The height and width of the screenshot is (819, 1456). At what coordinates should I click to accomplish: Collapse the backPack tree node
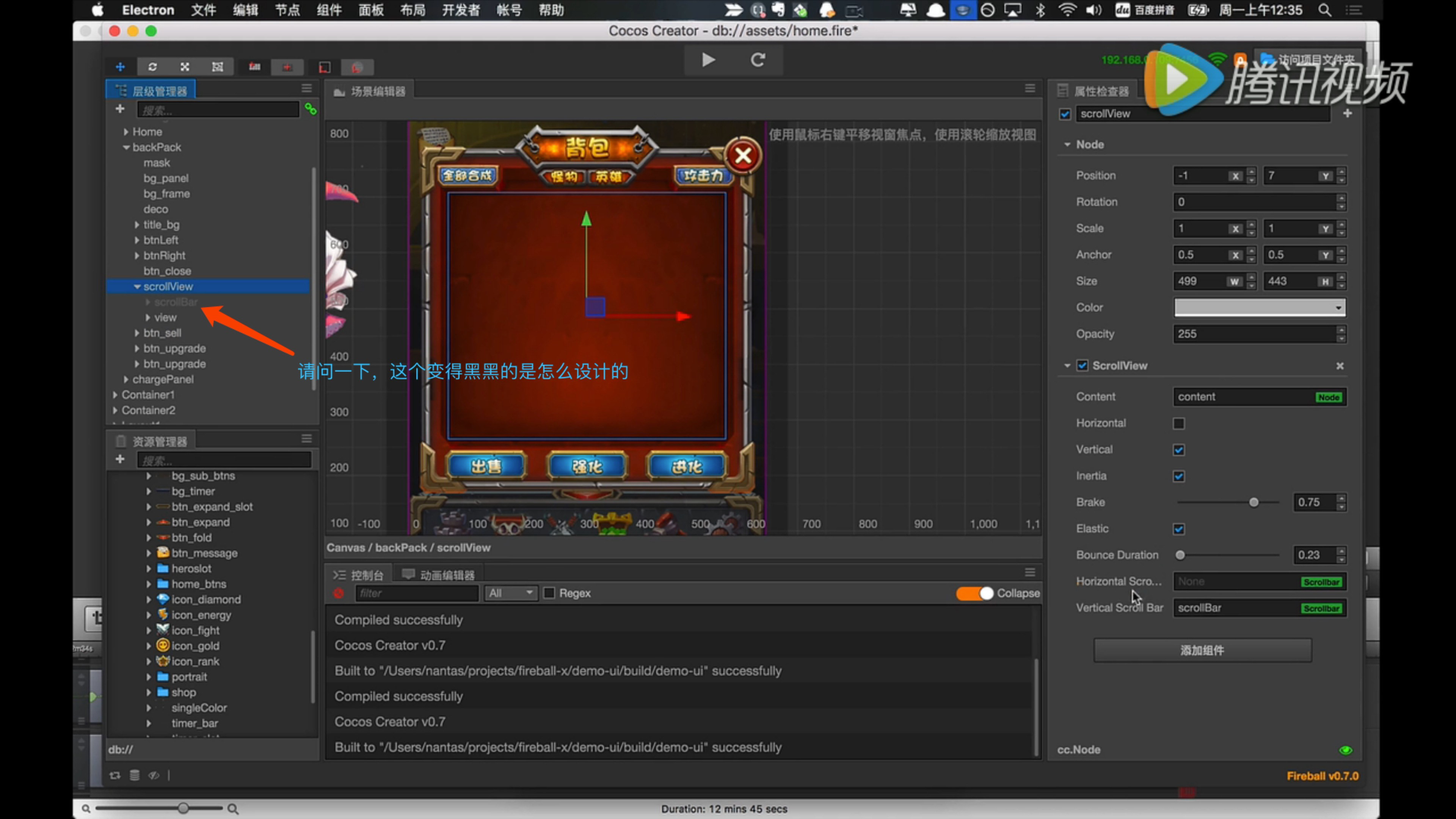tap(126, 147)
